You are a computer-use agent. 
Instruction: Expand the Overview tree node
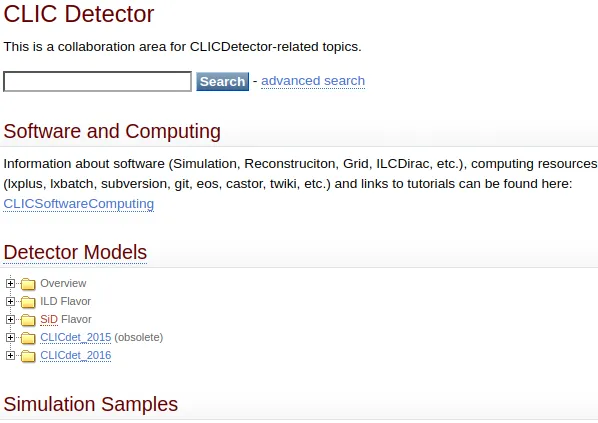pos(10,283)
